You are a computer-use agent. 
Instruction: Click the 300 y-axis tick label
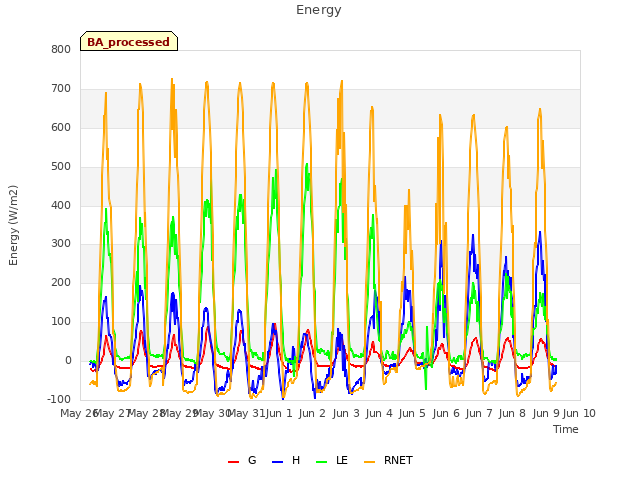61,244
